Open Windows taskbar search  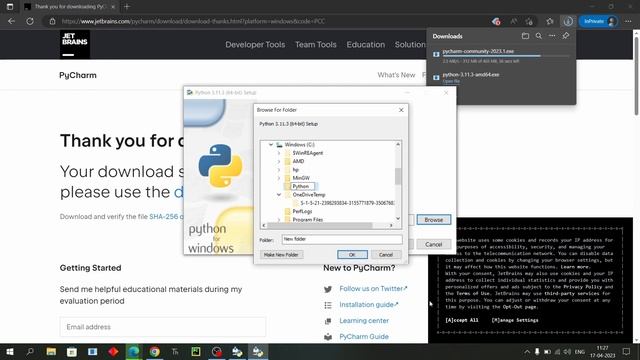coord(30,351)
